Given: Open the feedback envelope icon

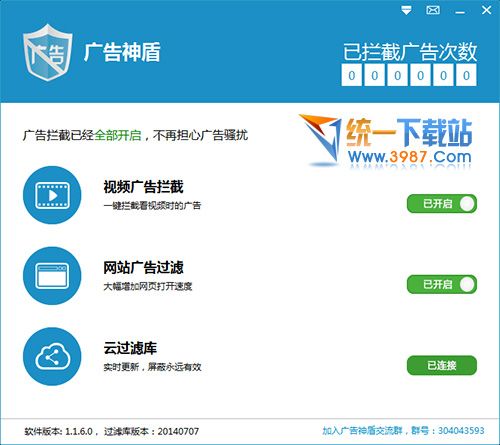Looking at the screenshot, I should coord(433,10).
